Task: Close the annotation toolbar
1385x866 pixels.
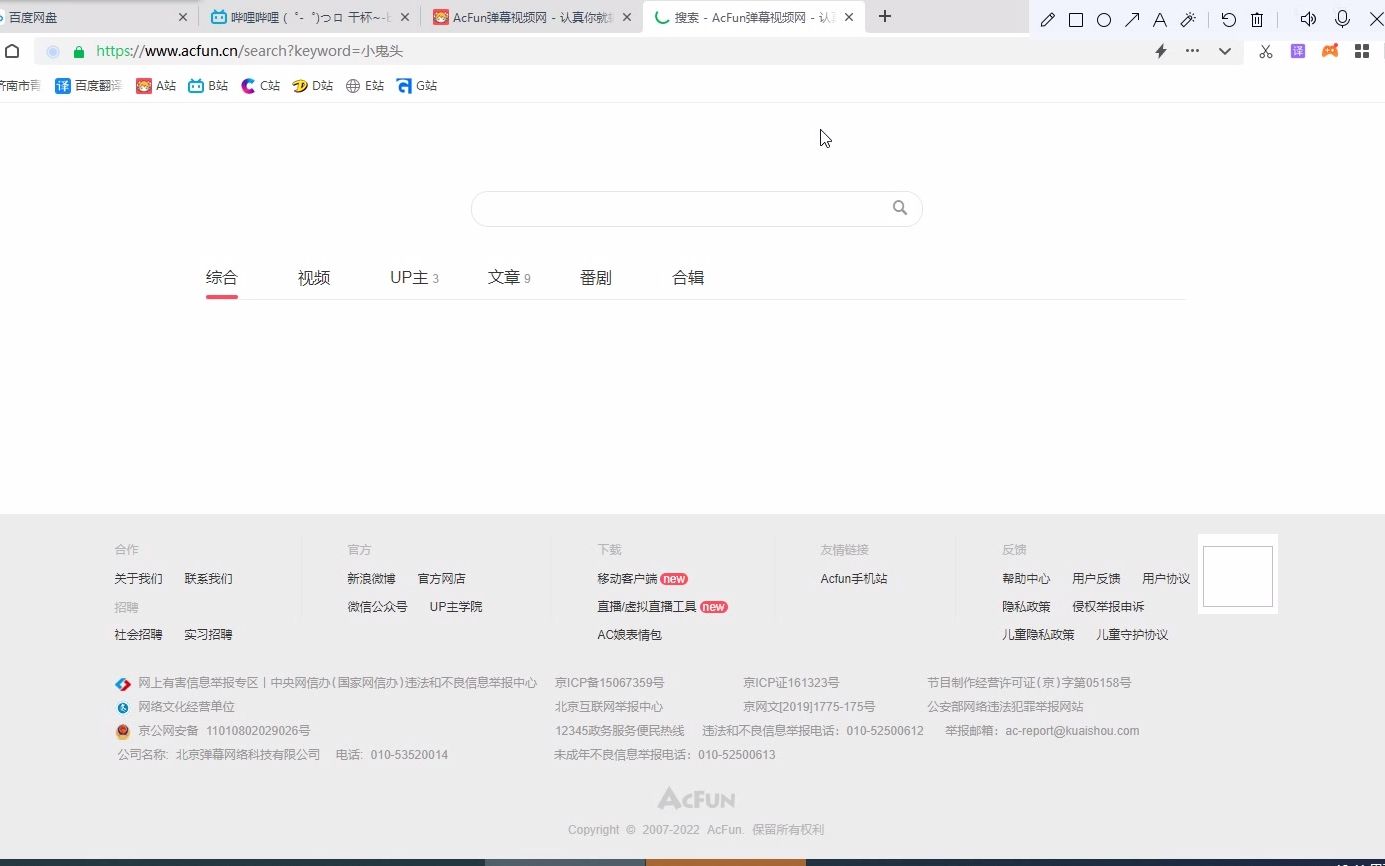Action: (x=1376, y=19)
